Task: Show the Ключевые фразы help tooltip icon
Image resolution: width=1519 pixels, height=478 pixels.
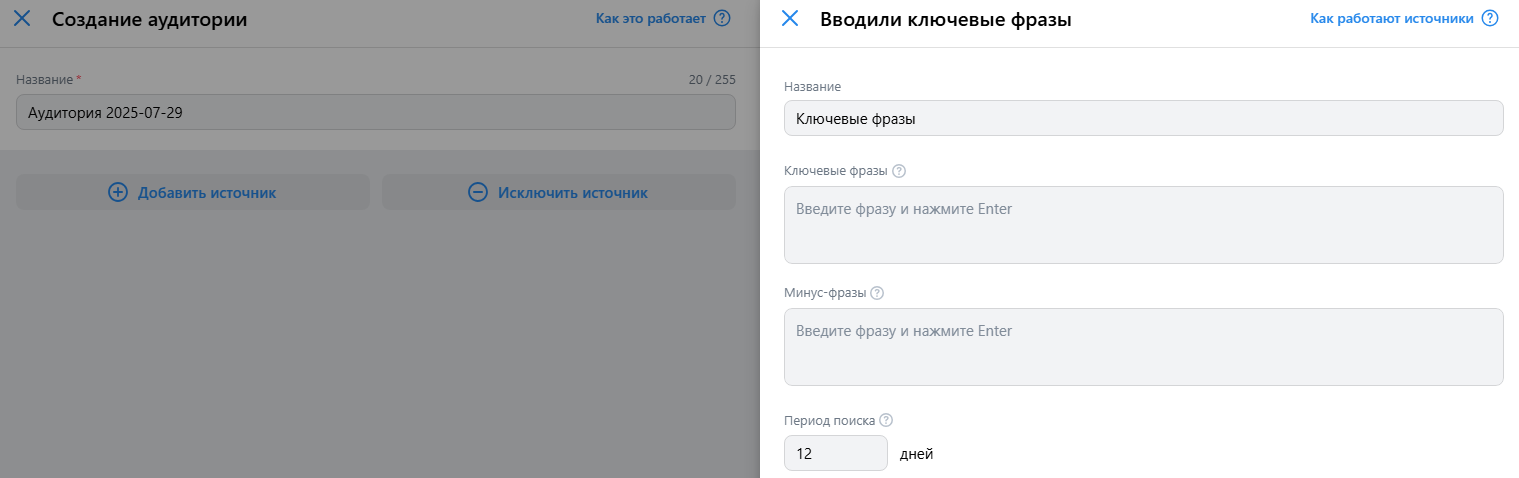Action: coord(899,171)
